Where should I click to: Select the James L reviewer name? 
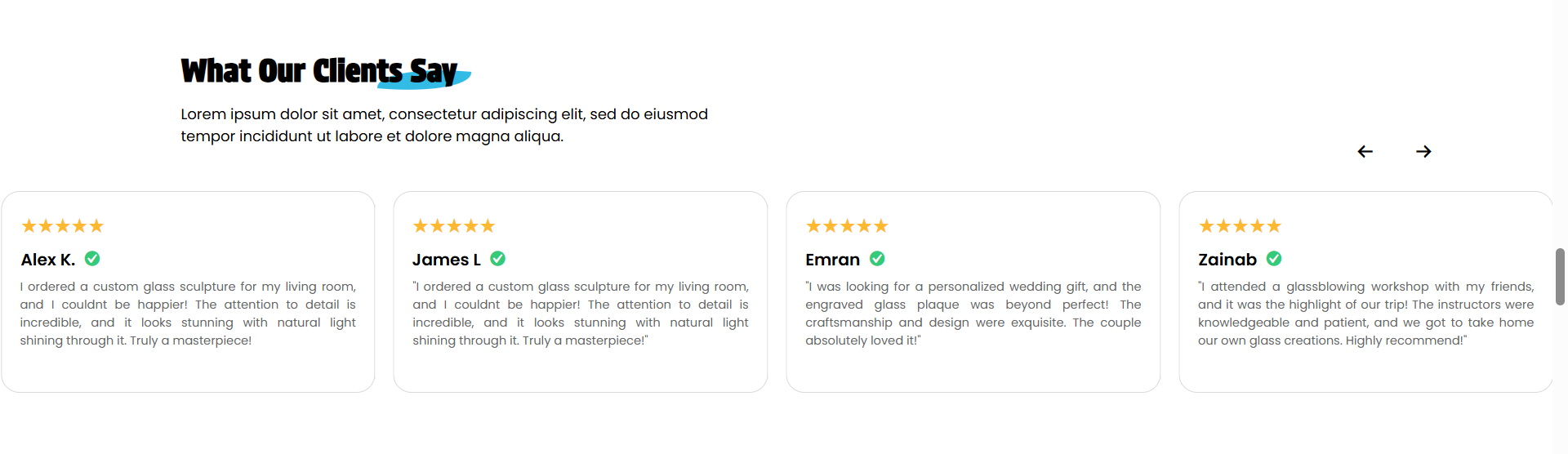(x=447, y=260)
